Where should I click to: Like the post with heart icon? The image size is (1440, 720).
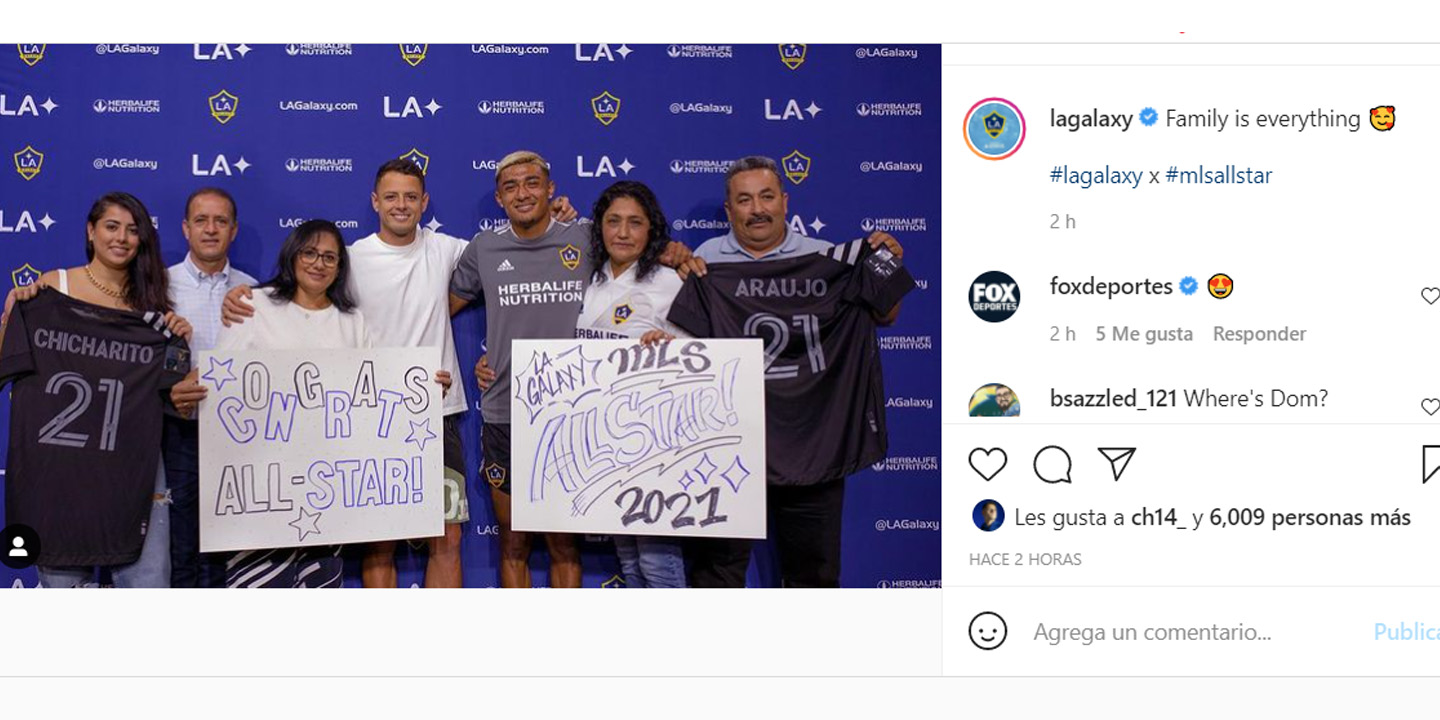[x=988, y=464]
